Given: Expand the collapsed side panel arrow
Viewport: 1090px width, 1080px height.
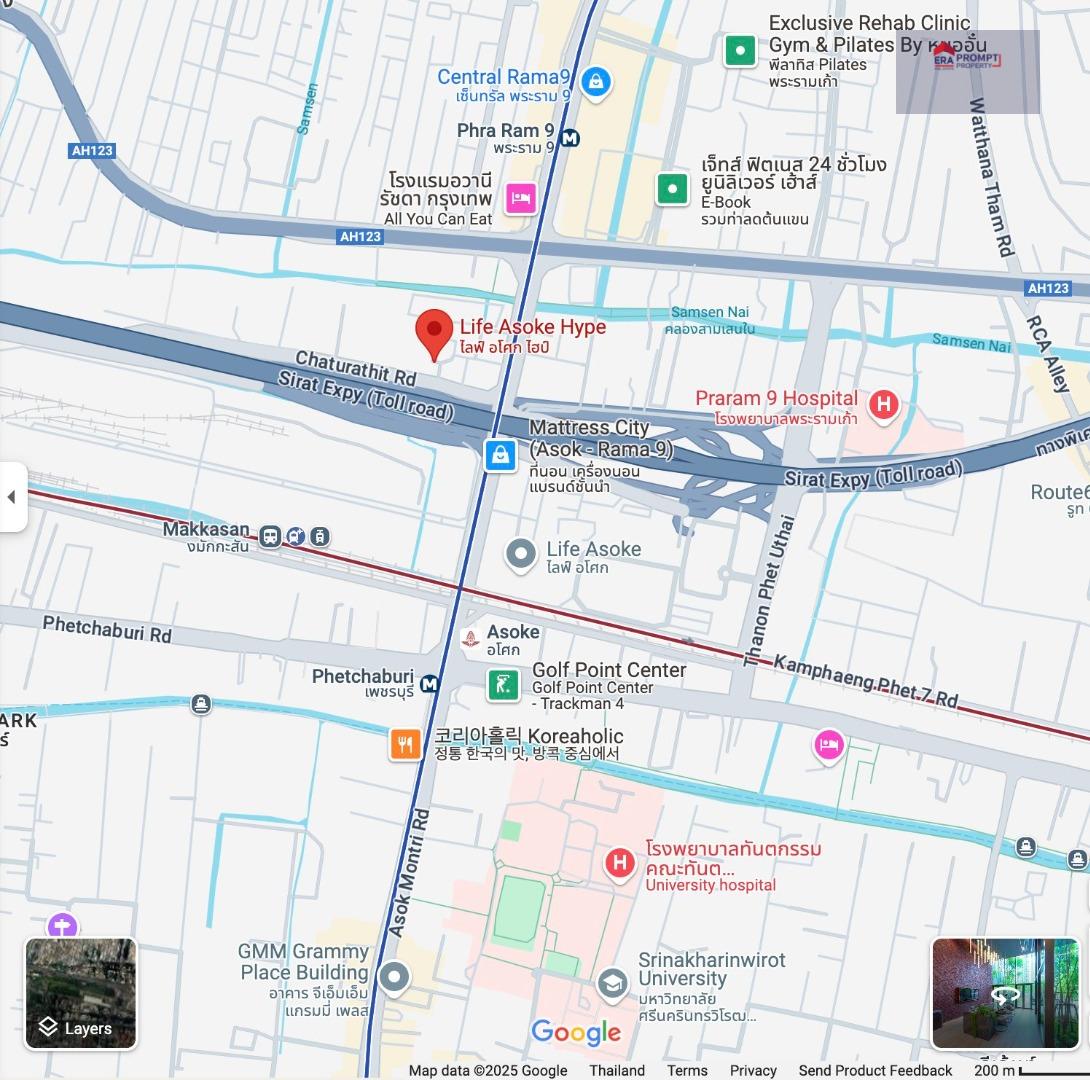Looking at the screenshot, I should point(12,497).
